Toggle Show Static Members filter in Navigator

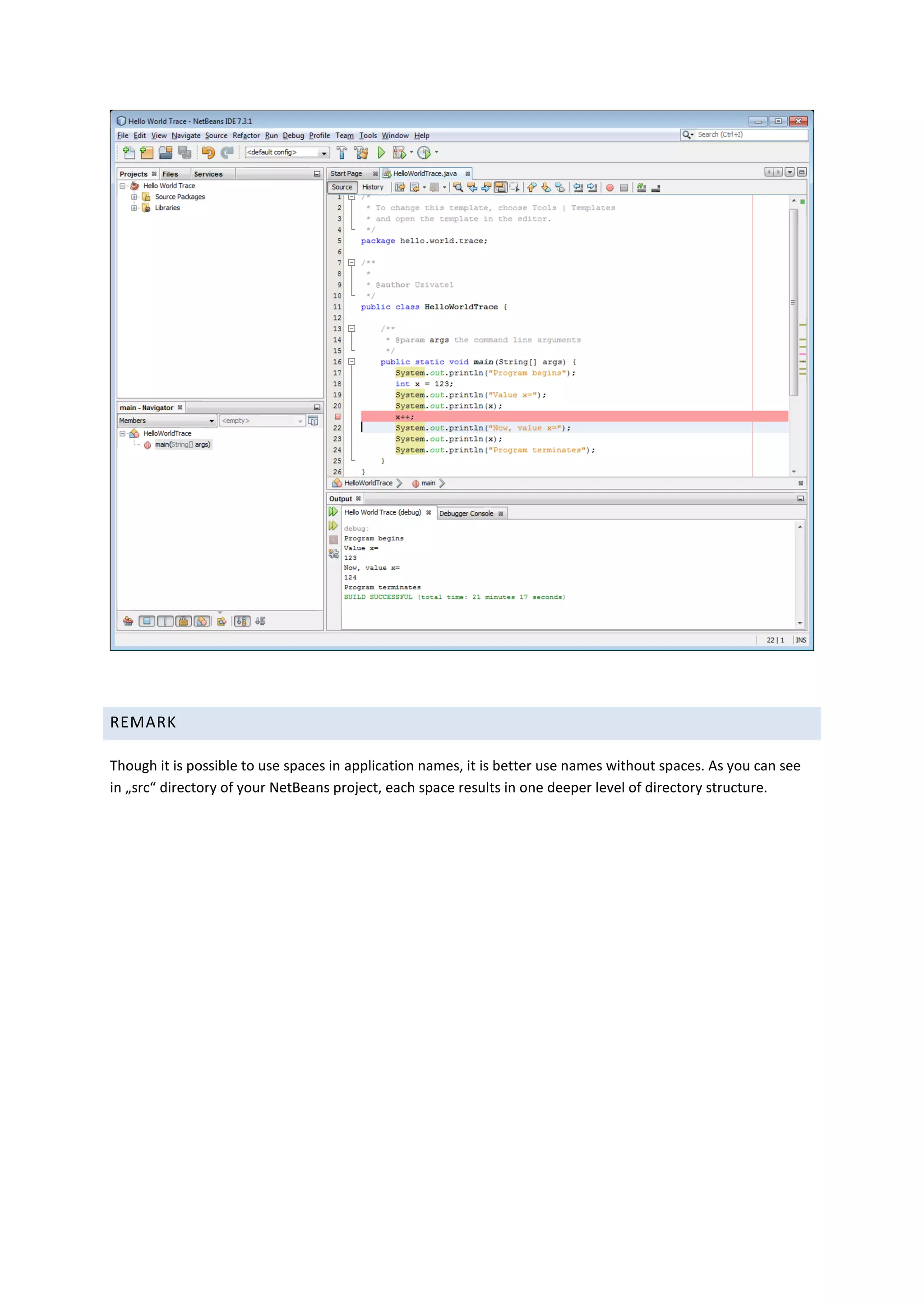click(x=165, y=621)
